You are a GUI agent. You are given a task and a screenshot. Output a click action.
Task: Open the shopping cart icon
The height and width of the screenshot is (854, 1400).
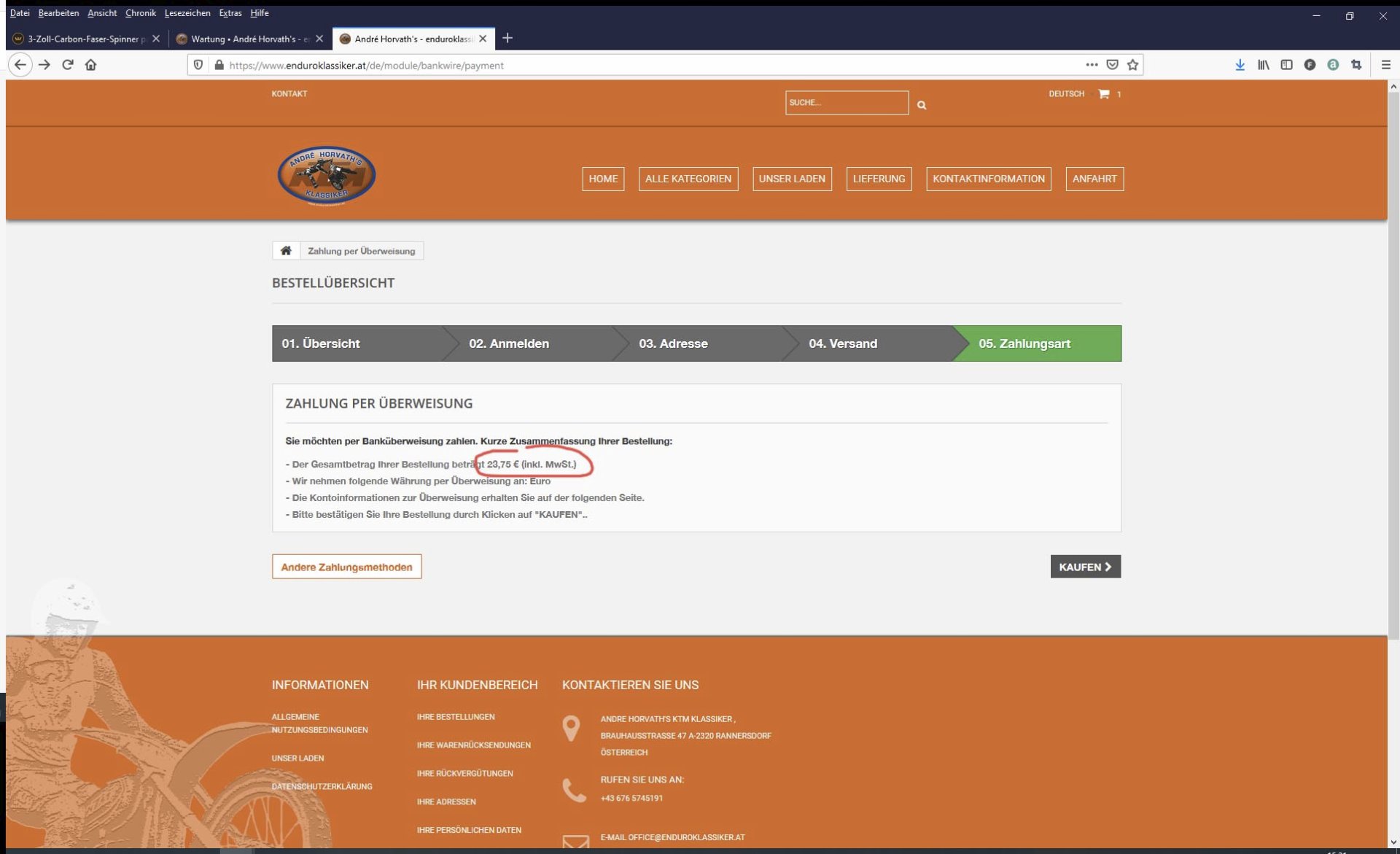1104,94
